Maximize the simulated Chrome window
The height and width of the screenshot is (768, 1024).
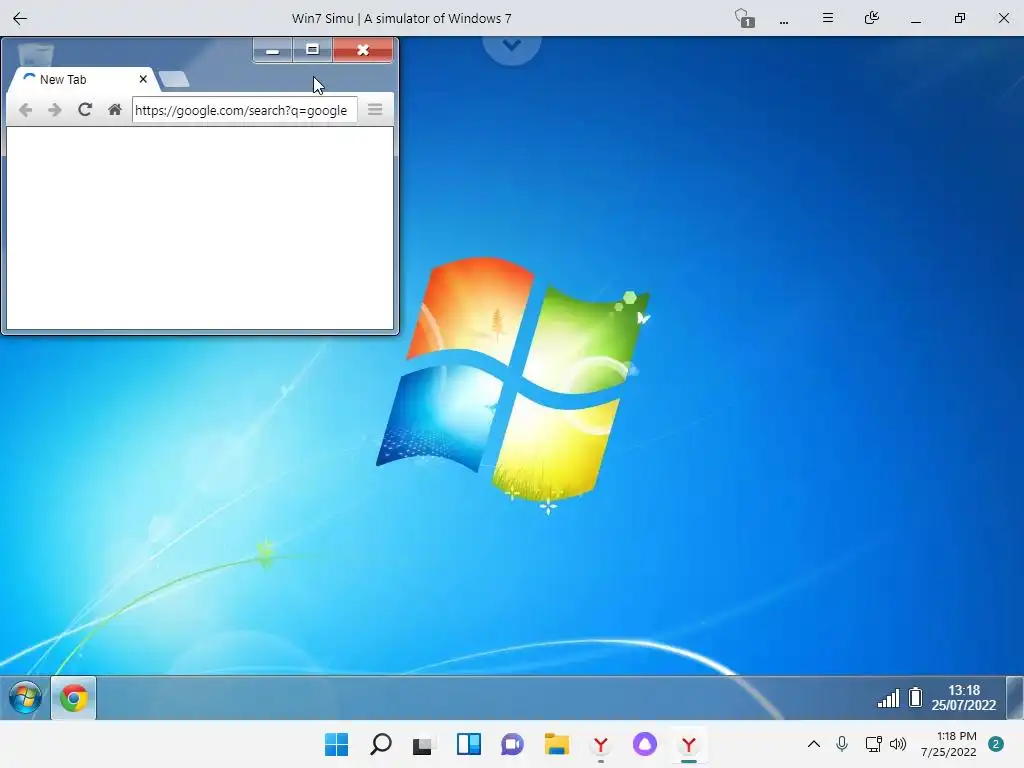(312, 50)
